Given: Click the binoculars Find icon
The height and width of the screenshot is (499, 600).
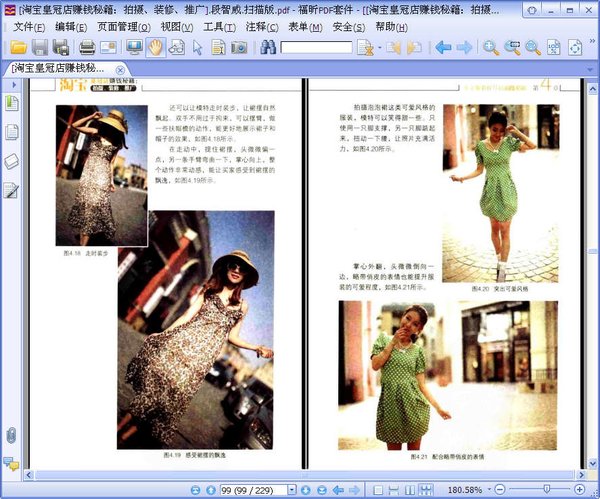Looking at the screenshot, I should coord(268,47).
